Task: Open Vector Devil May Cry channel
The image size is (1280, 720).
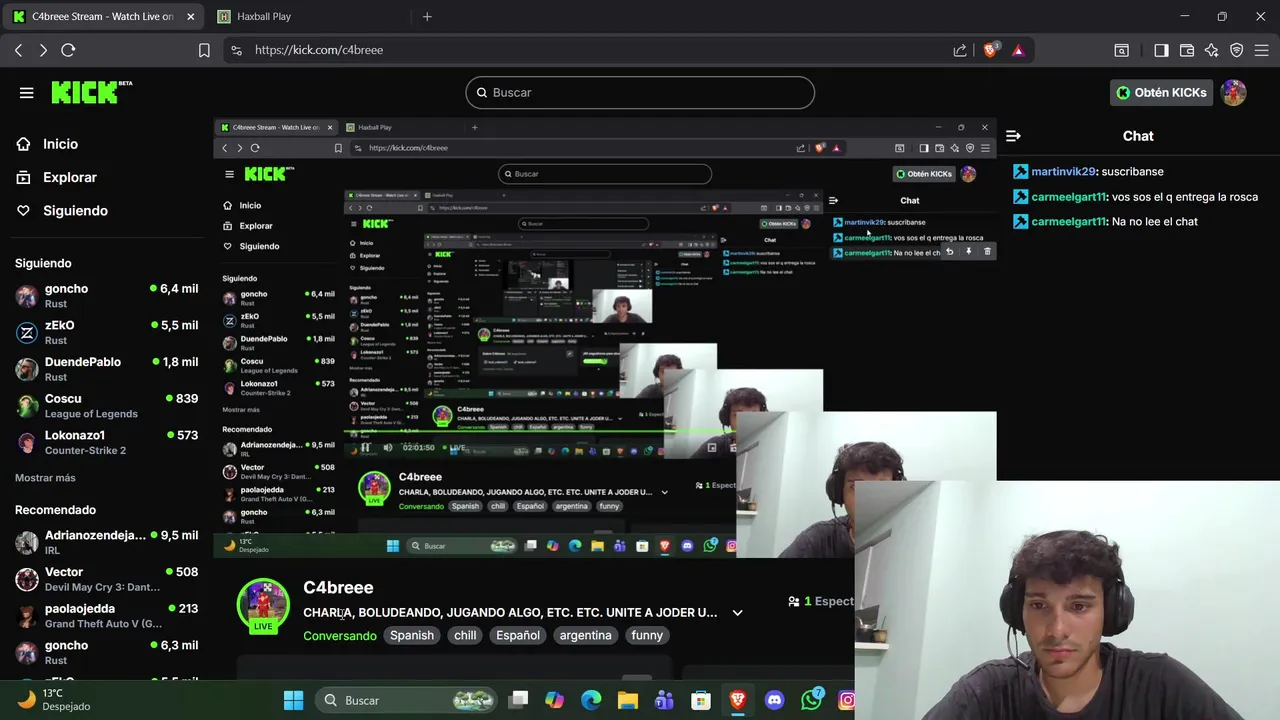Action: pos(107,579)
